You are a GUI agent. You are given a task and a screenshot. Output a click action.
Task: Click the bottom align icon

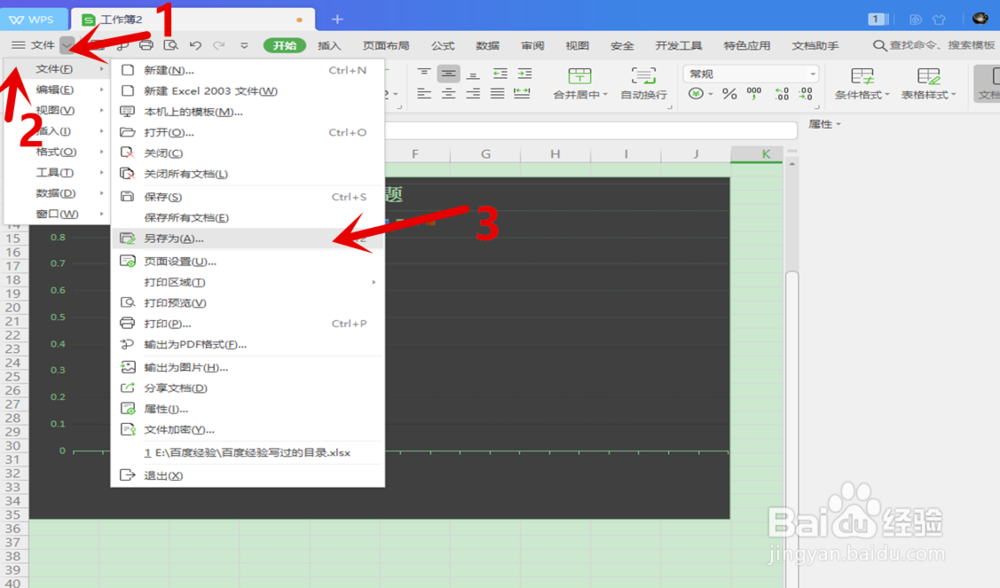point(473,73)
